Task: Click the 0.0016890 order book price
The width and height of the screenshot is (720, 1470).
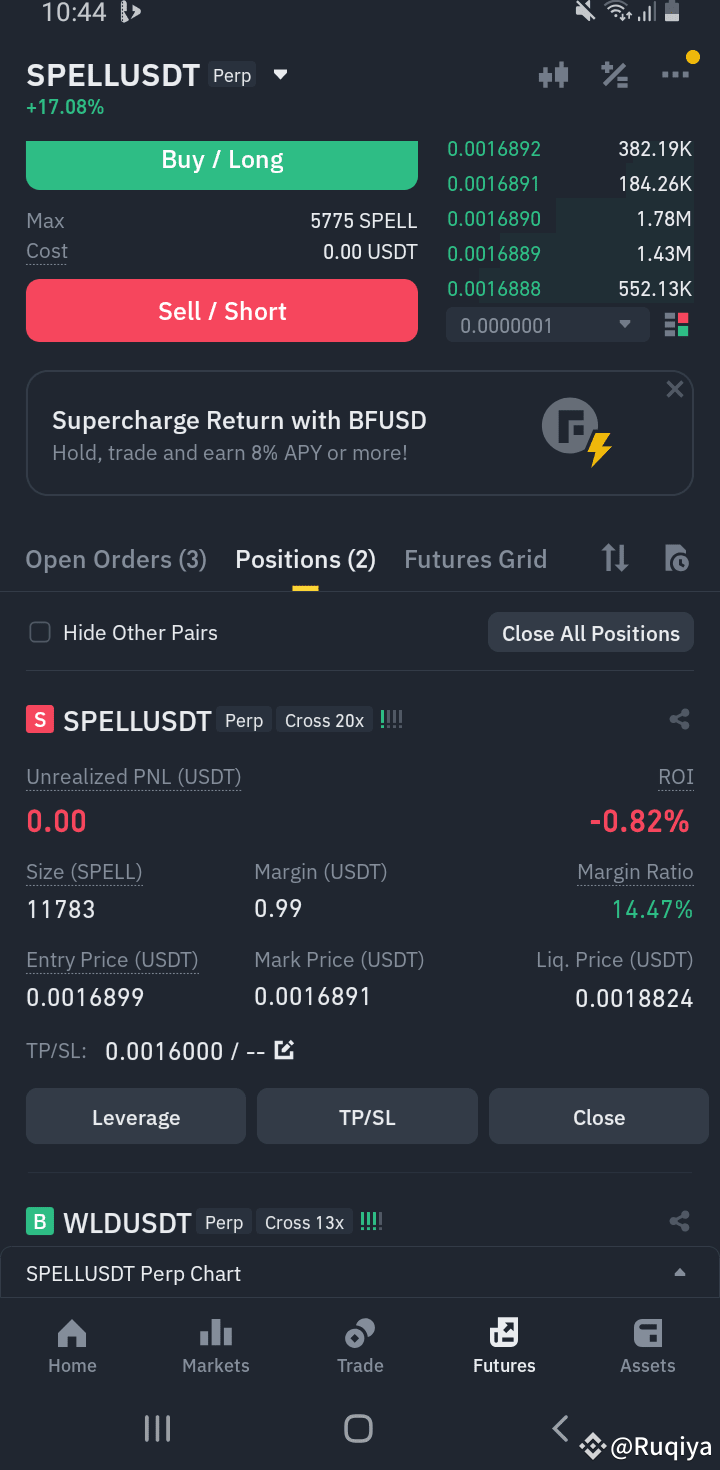Action: [x=494, y=219]
